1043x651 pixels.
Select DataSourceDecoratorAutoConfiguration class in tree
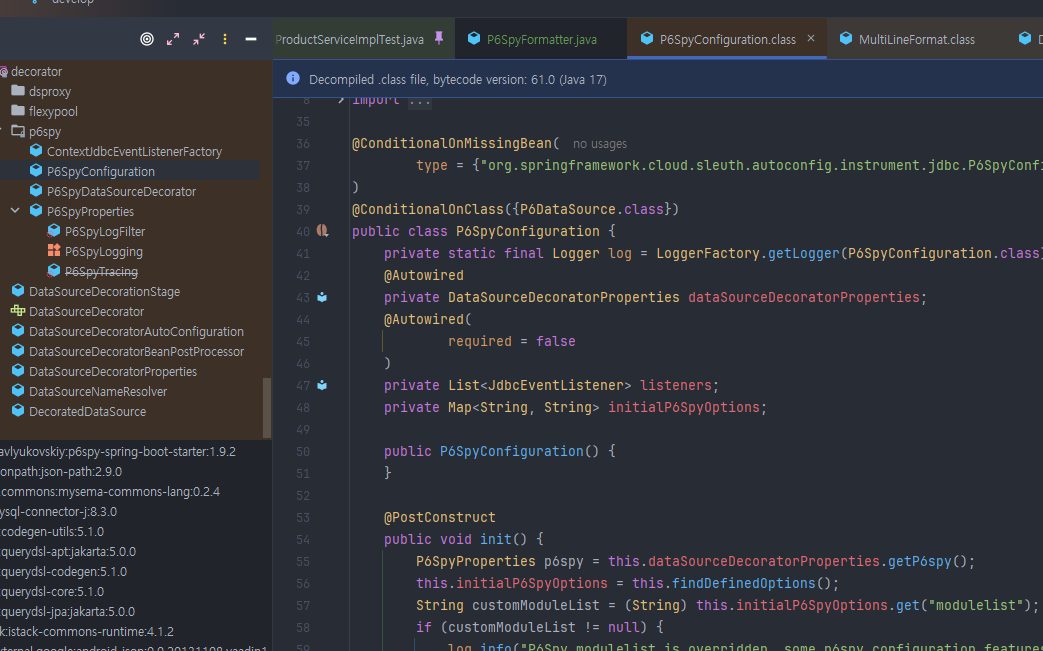click(x=136, y=331)
